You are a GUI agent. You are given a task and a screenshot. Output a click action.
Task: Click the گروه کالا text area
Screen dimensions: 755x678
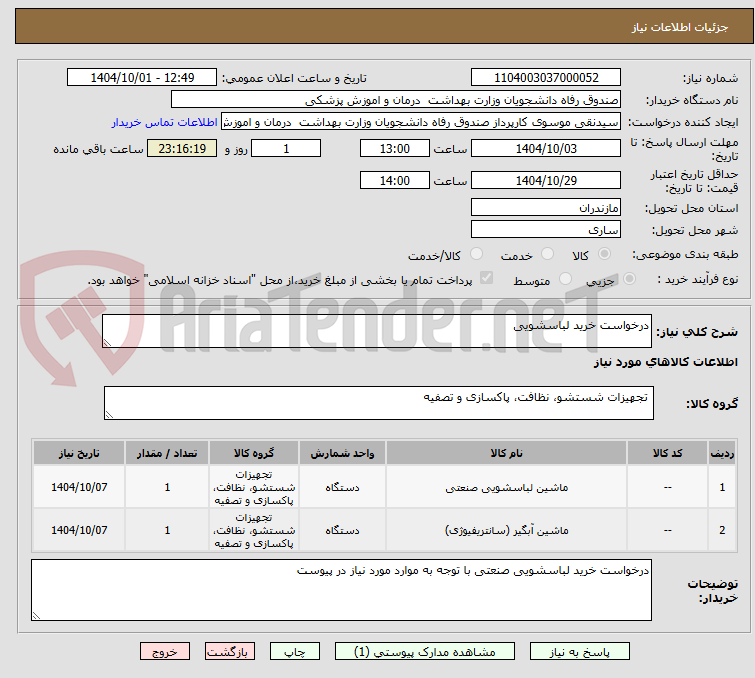(378, 403)
